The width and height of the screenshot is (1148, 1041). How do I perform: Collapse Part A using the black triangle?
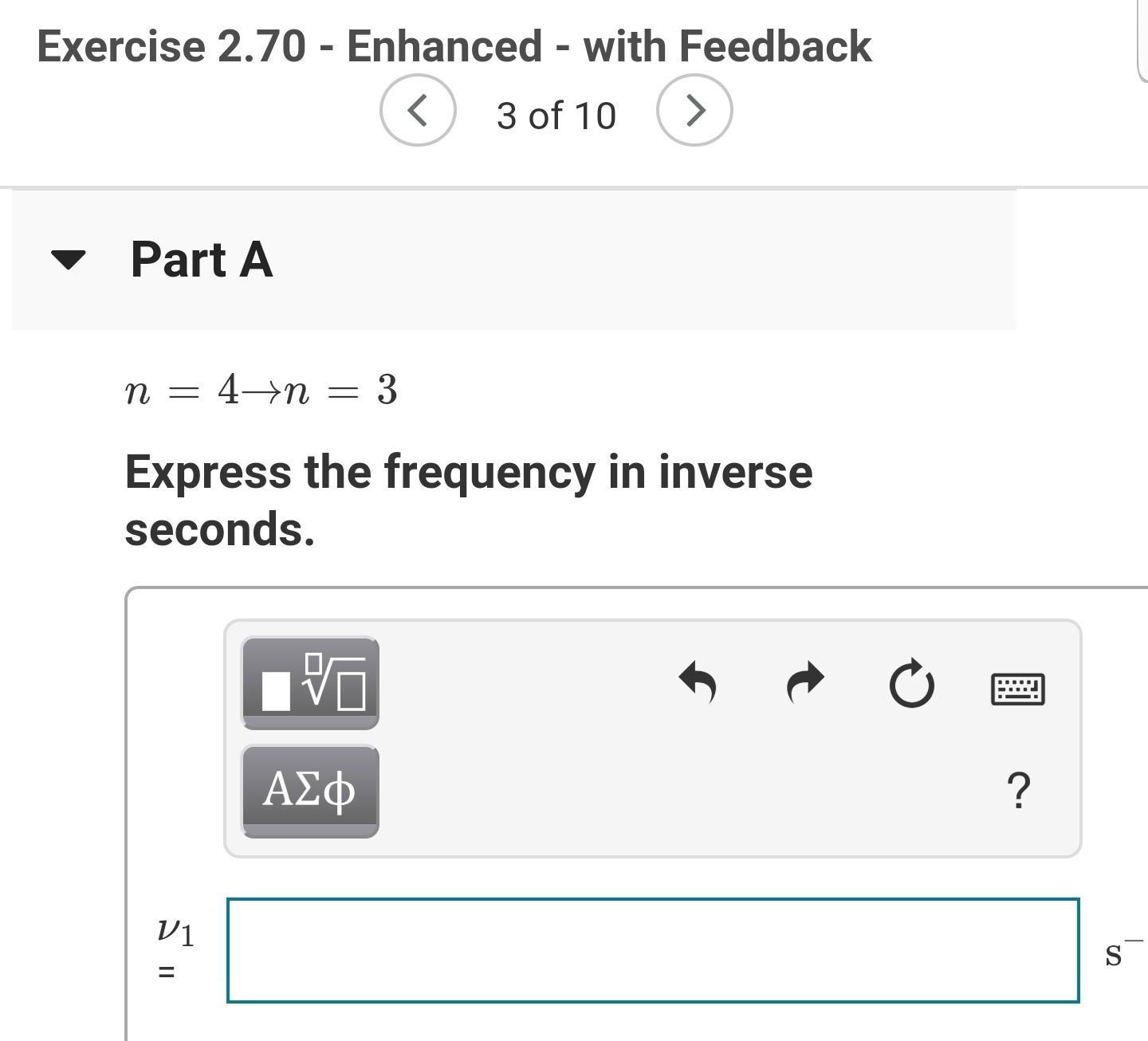tap(68, 259)
